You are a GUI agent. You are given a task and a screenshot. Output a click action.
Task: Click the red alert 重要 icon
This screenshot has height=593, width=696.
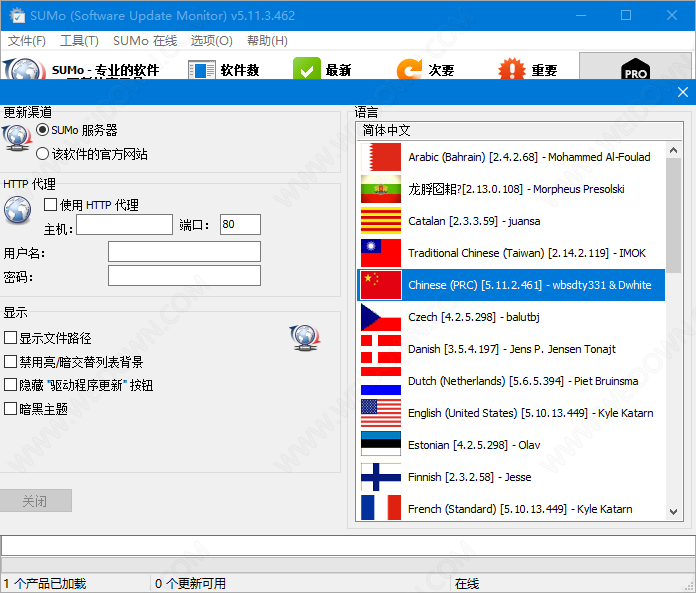[x=512, y=69]
